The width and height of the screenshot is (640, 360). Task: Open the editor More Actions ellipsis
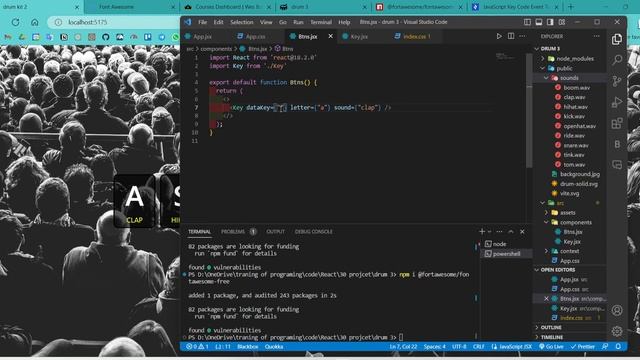[x=522, y=36]
